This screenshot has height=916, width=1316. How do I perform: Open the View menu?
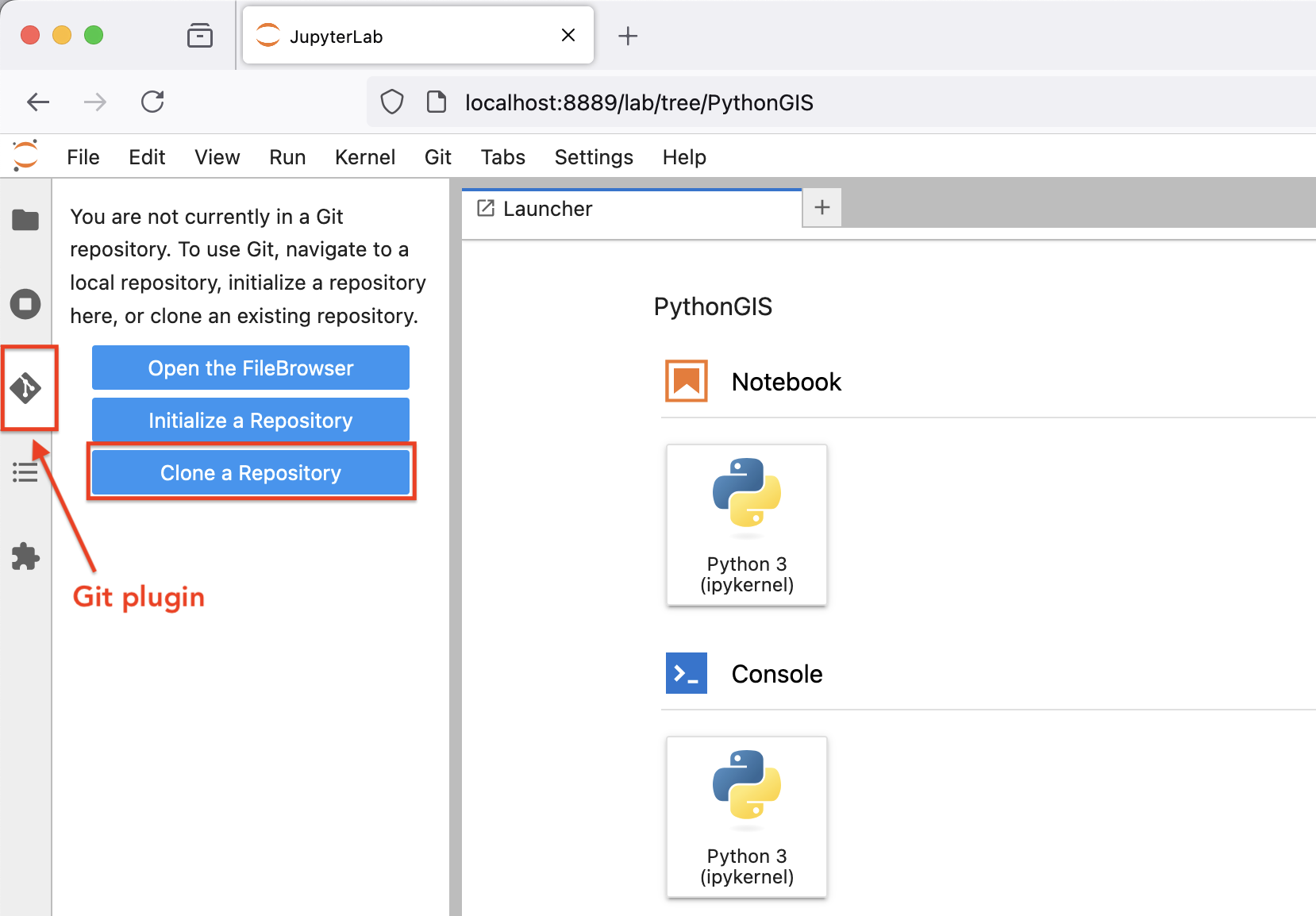click(x=217, y=157)
